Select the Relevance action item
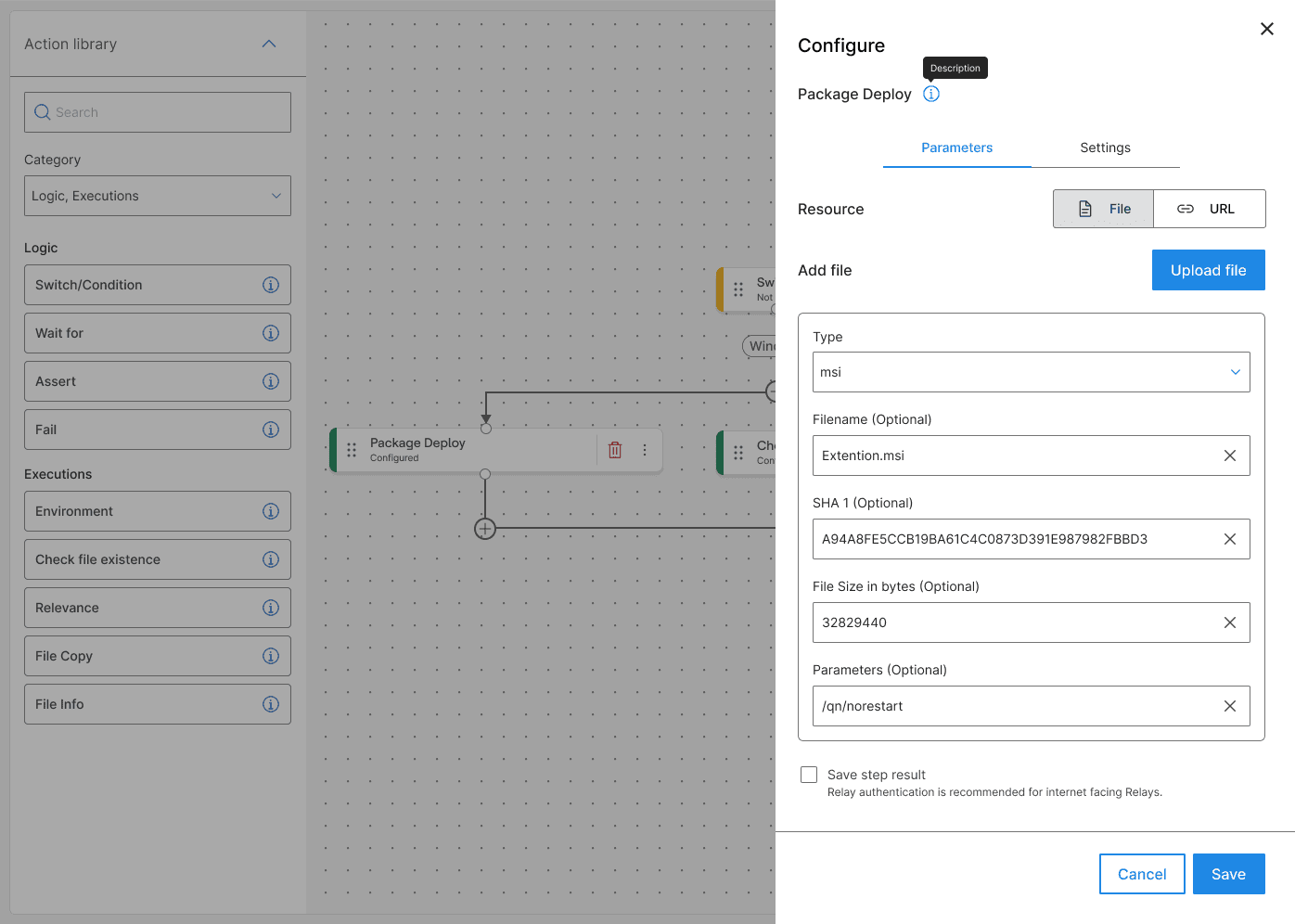The height and width of the screenshot is (924, 1295). tap(158, 608)
